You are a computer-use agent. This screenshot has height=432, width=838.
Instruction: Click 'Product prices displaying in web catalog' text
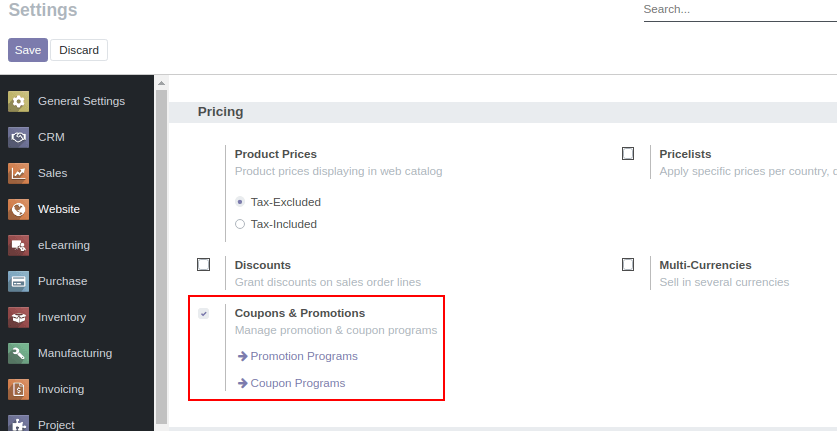338,171
